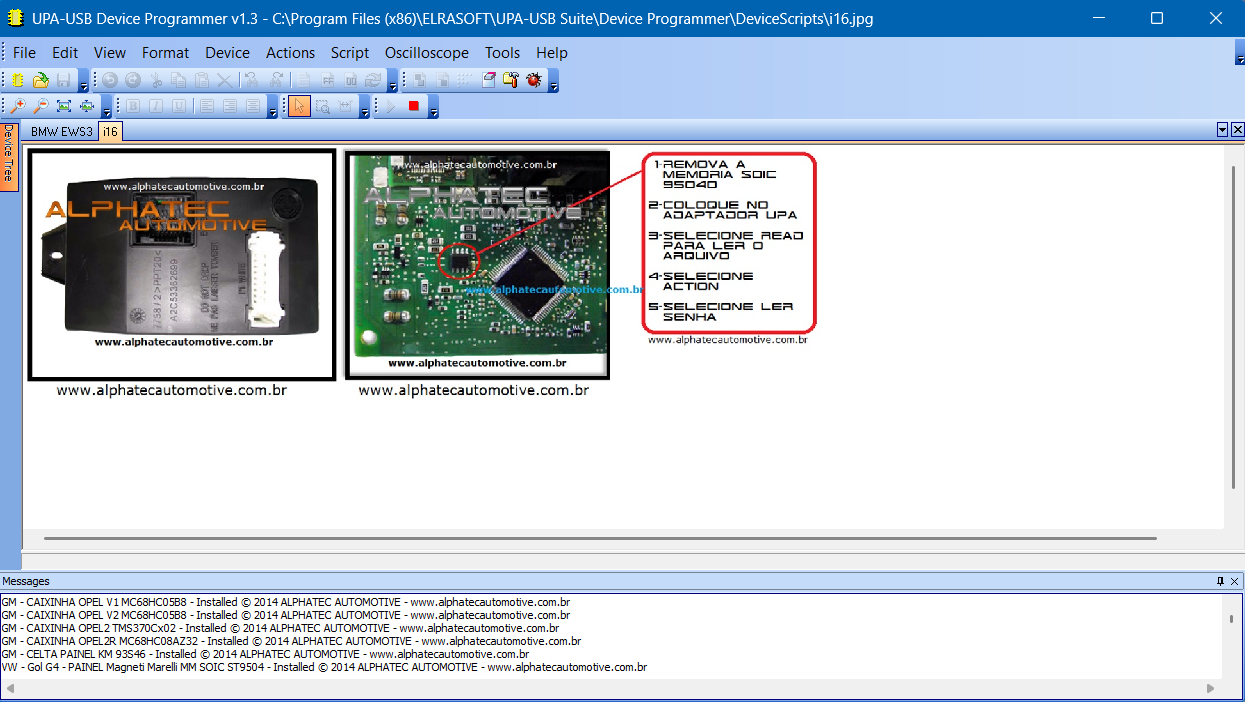Image resolution: width=1245 pixels, height=702 pixels.
Task: Click the Undo toolbar icon
Action: (110, 80)
